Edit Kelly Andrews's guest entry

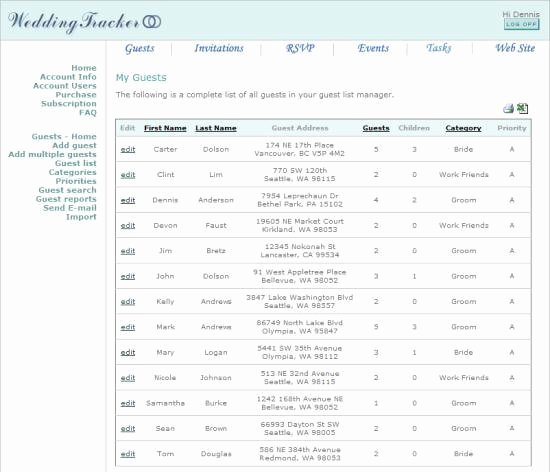[x=128, y=302]
